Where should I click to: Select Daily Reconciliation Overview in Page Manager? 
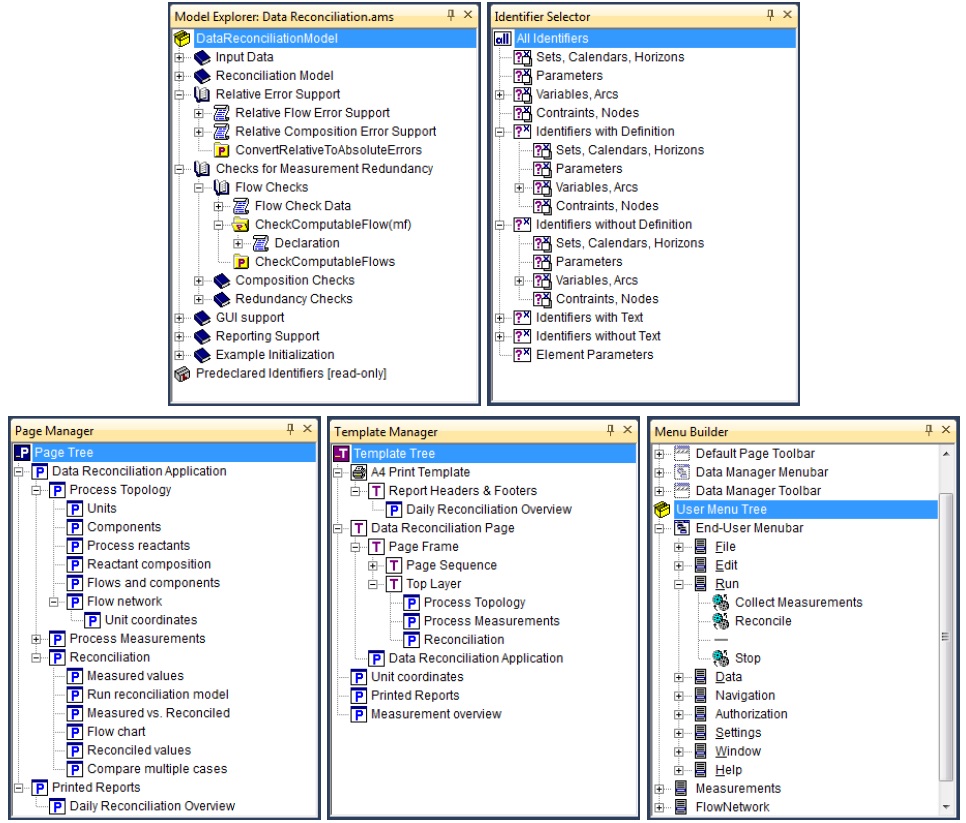pyautogui.click(x=152, y=806)
